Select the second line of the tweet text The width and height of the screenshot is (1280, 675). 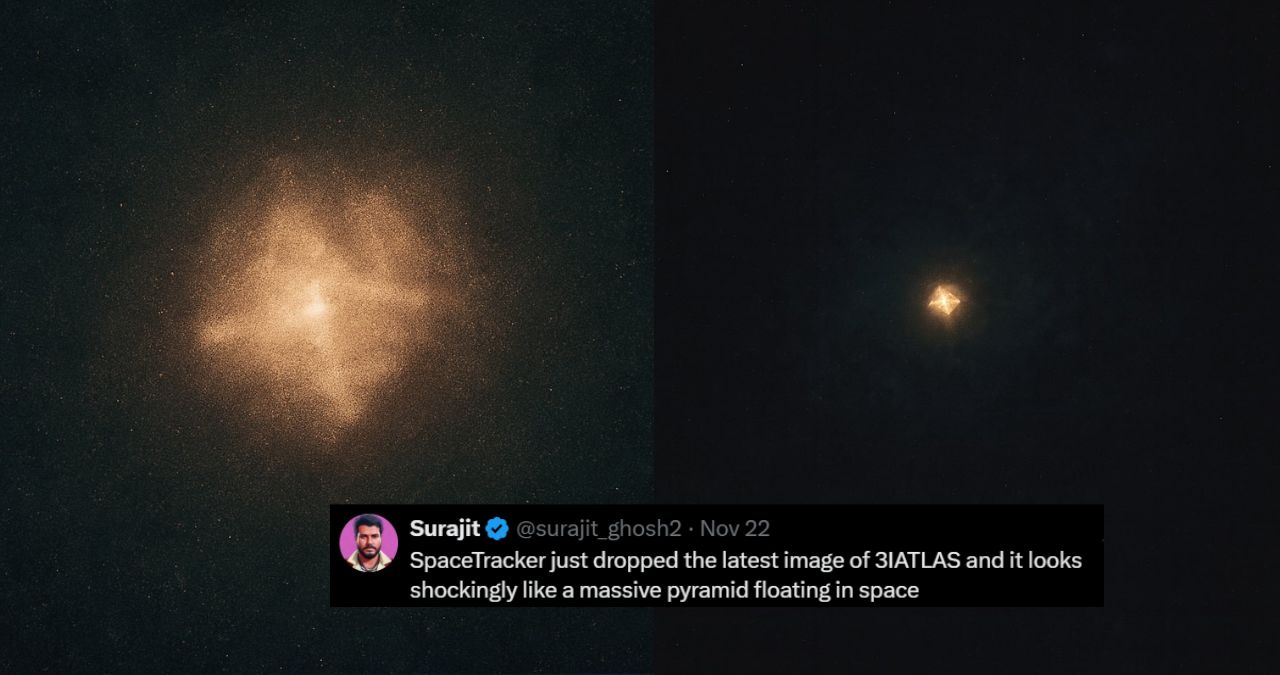tap(664, 590)
